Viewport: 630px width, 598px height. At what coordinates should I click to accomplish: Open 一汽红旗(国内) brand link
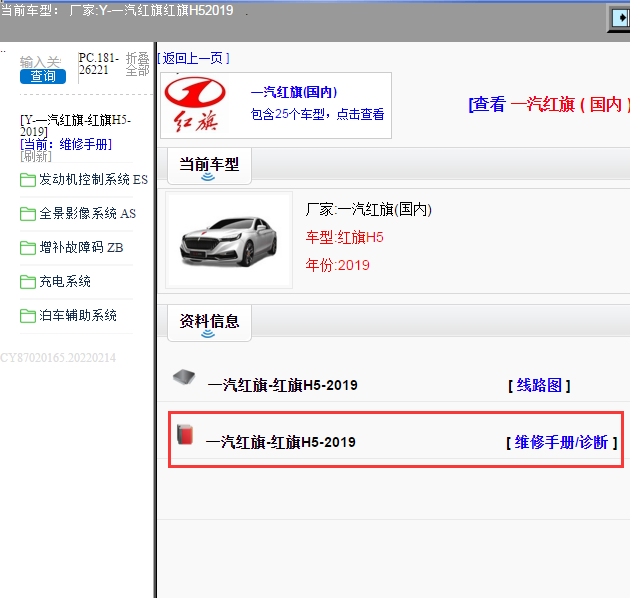pos(294,92)
